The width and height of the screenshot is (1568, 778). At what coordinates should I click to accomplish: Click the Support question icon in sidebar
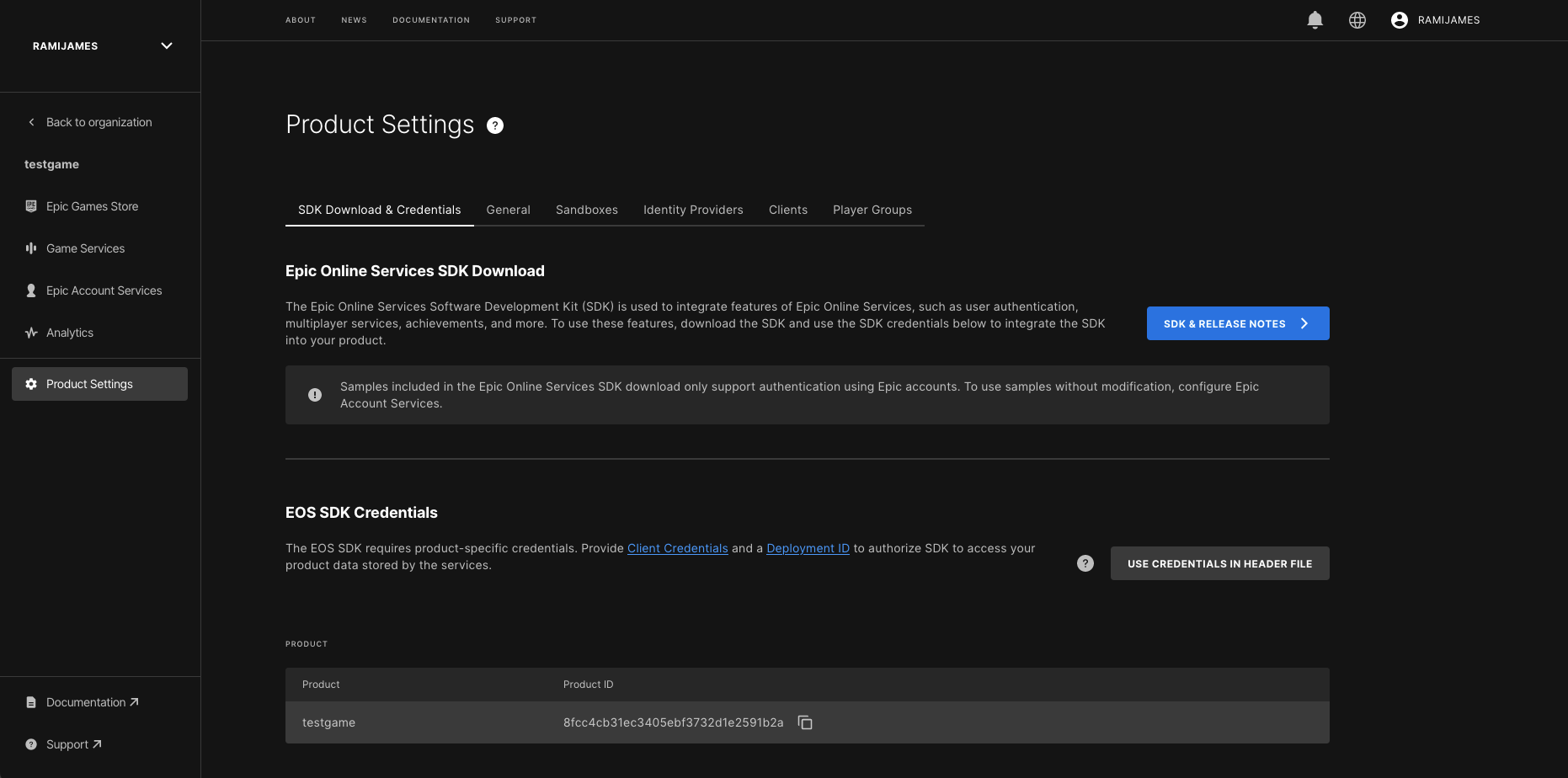click(x=31, y=744)
